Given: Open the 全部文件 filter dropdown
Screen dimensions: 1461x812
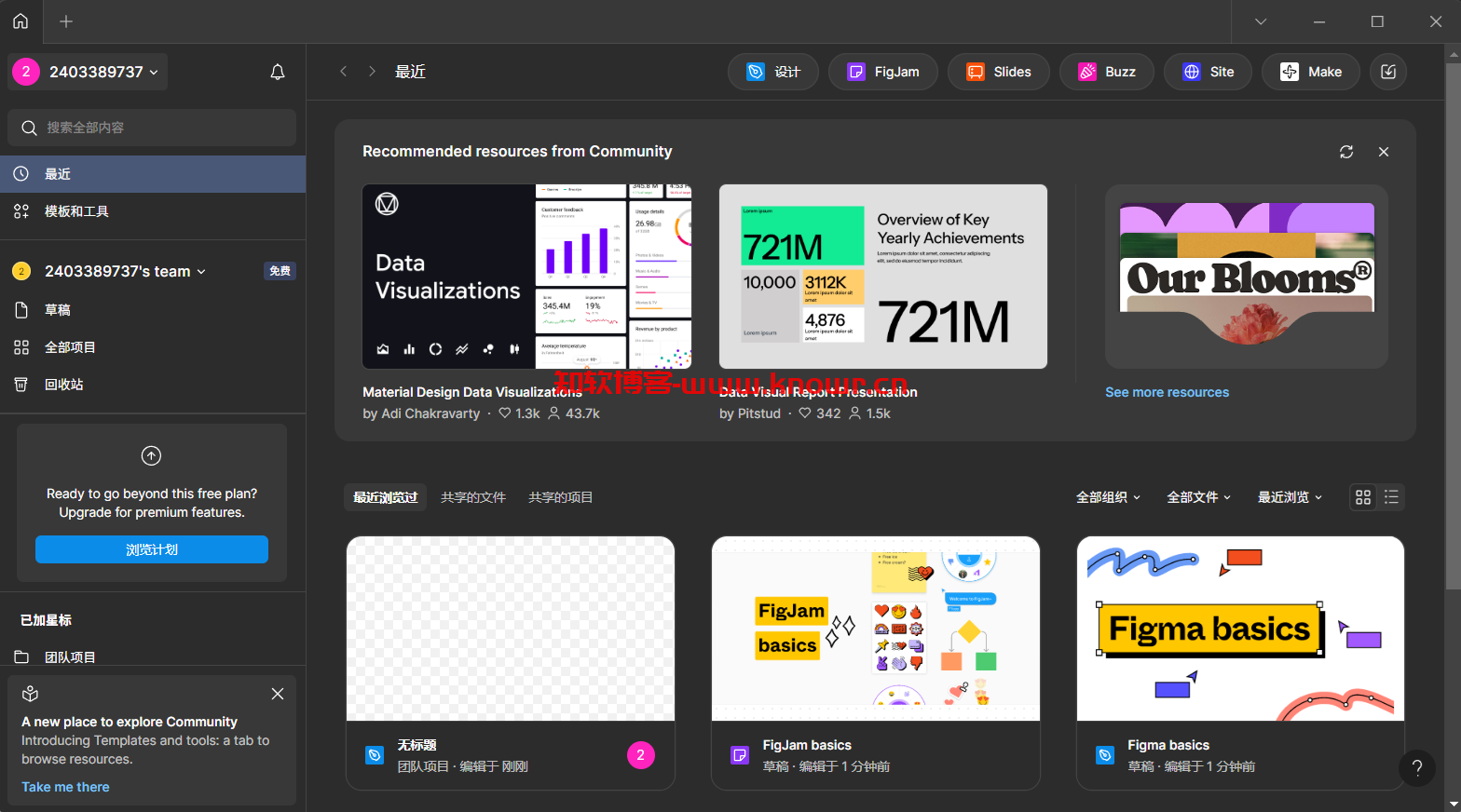Looking at the screenshot, I should coord(1199,497).
